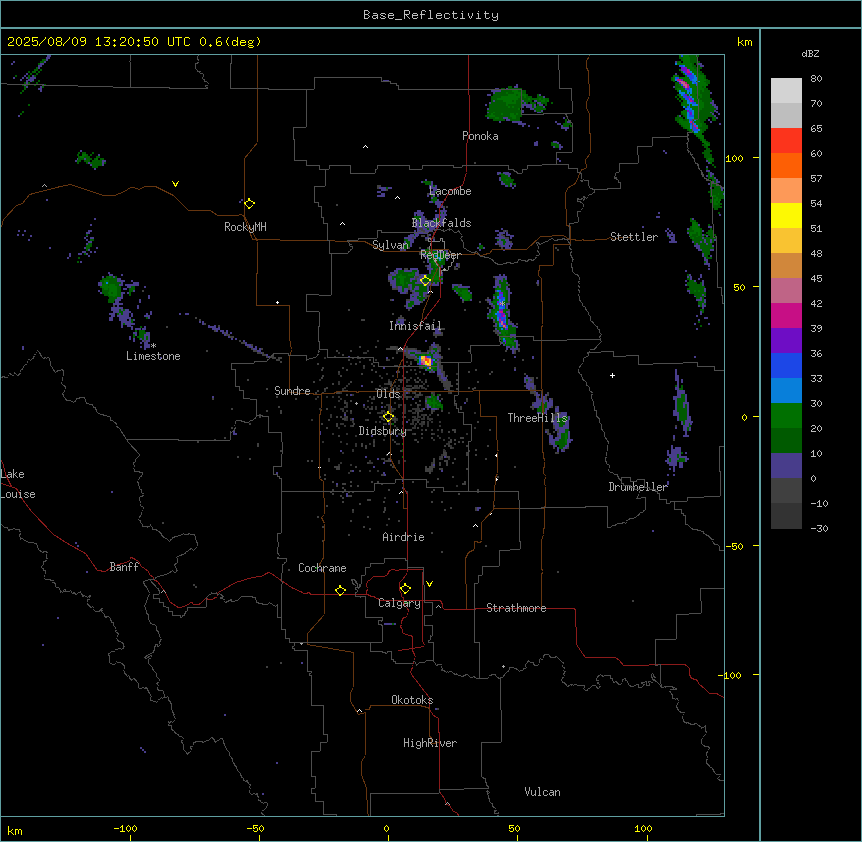
Task: Click the Innisfail label
Action: (x=415, y=326)
